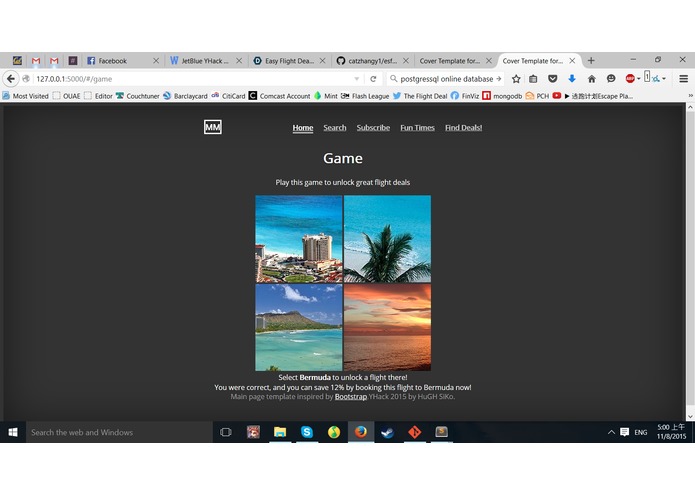
Task: Close the Facebook tab
Action: (156, 61)
